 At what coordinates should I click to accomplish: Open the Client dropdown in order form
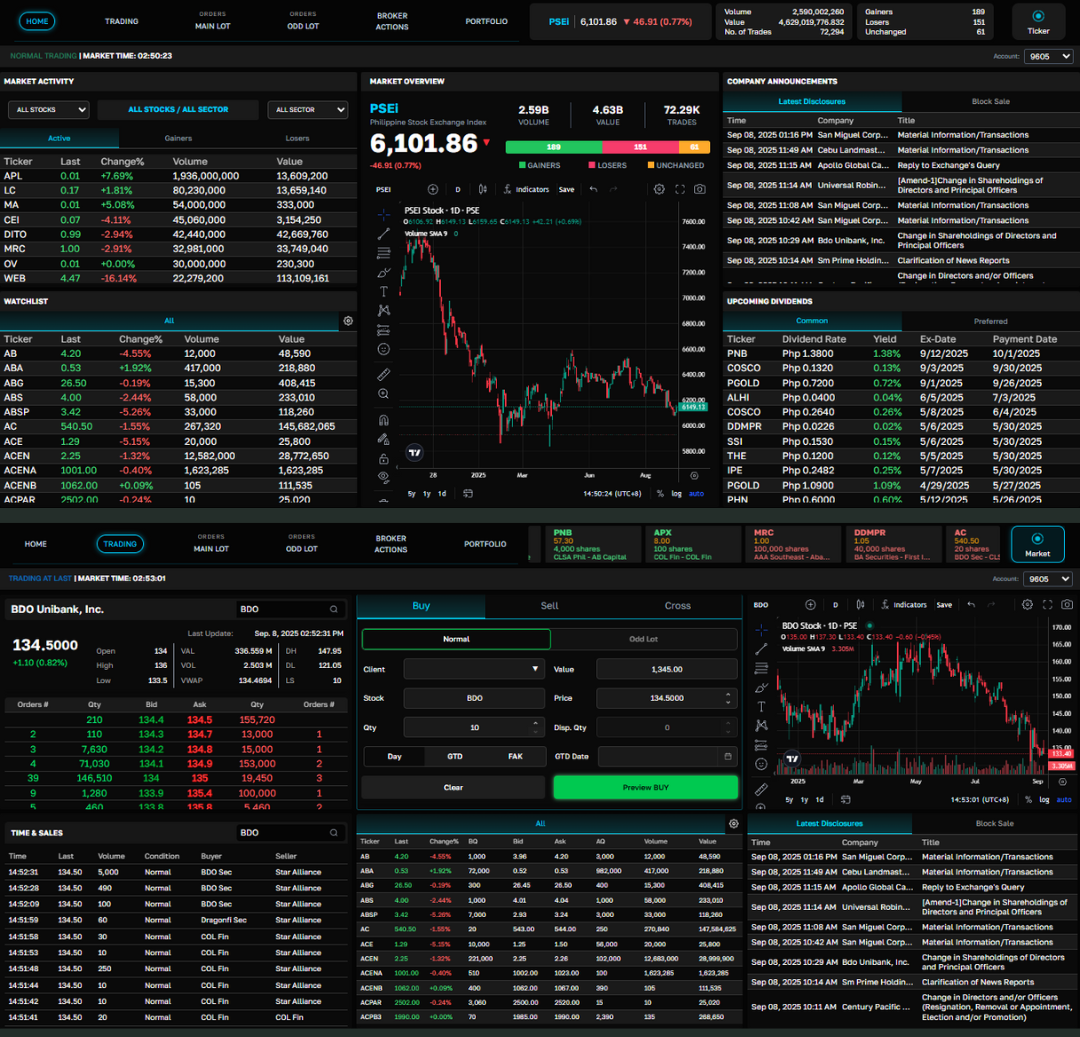[474, 669]
